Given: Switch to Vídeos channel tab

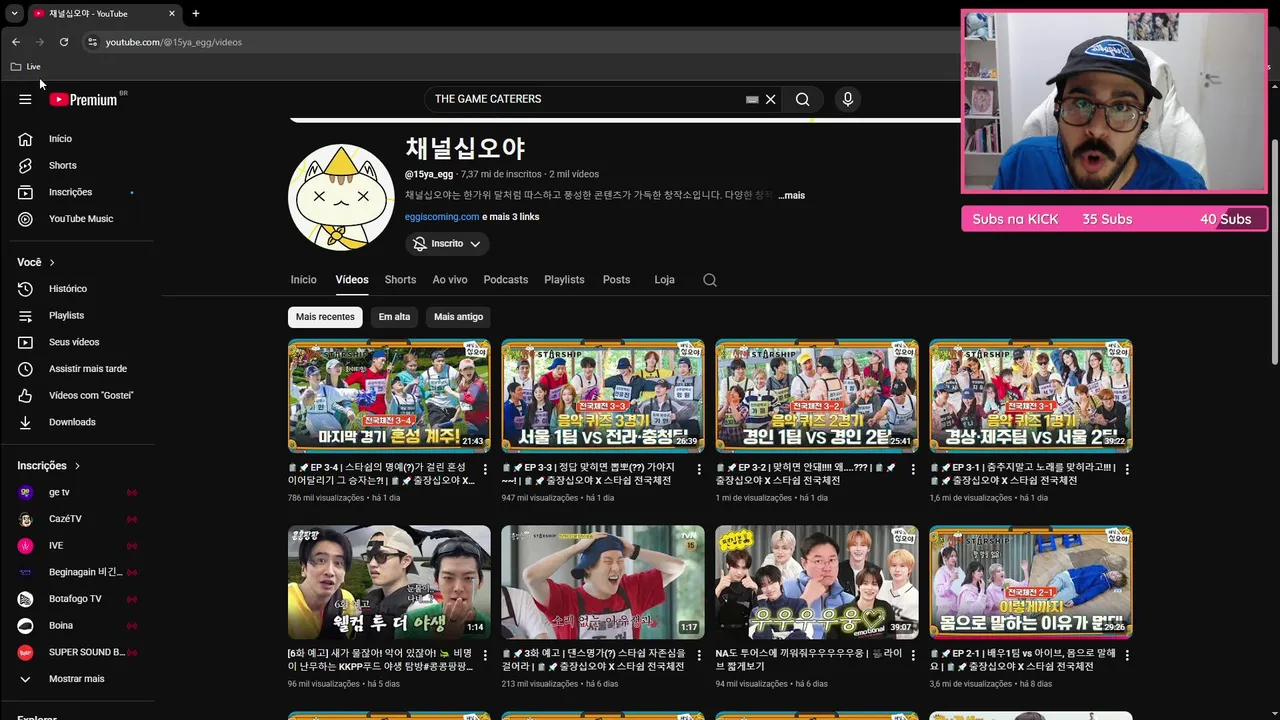Looking at the screenshot, I should coord(352,280).
